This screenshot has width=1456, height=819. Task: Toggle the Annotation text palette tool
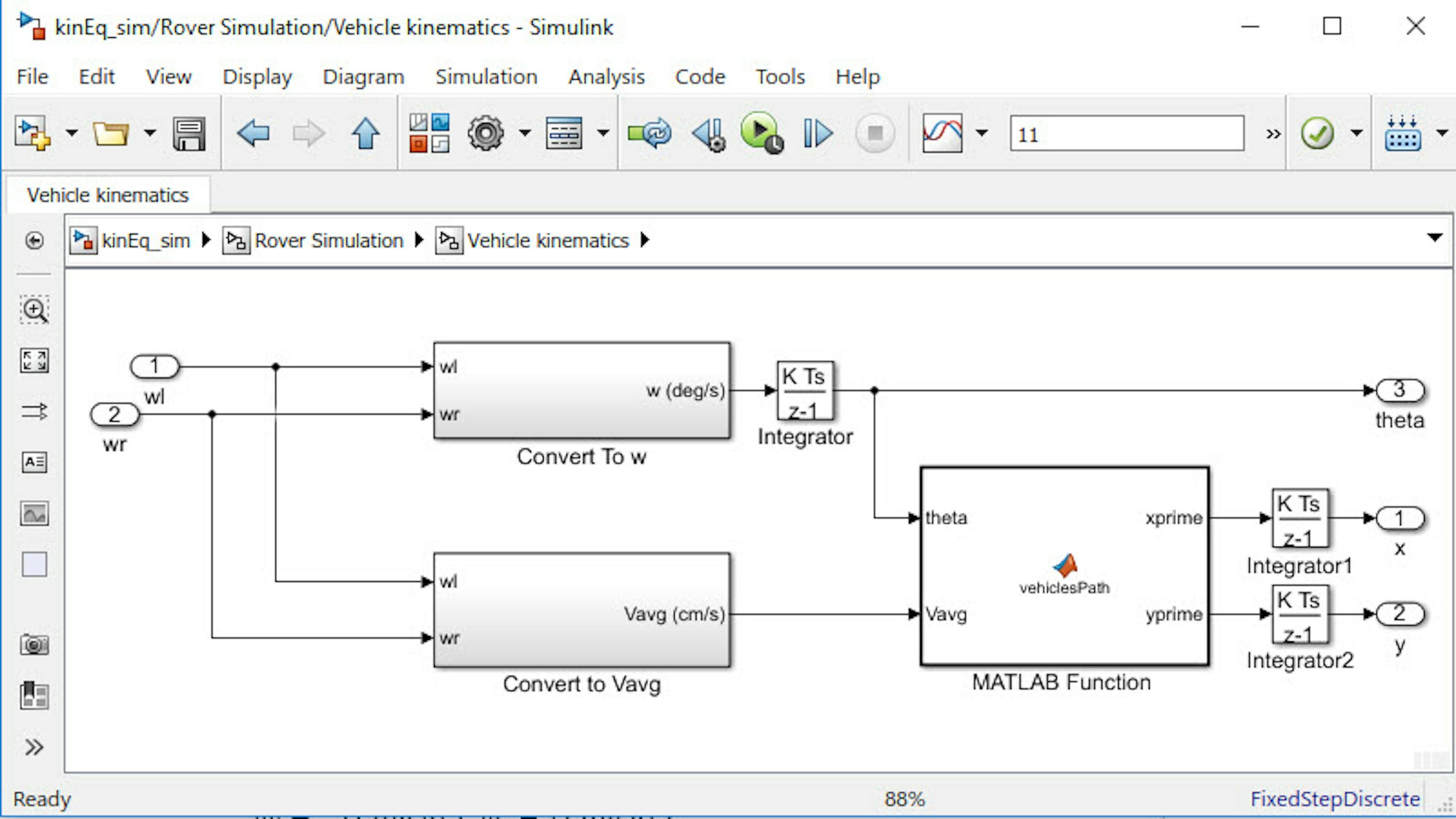click(34, 462)
